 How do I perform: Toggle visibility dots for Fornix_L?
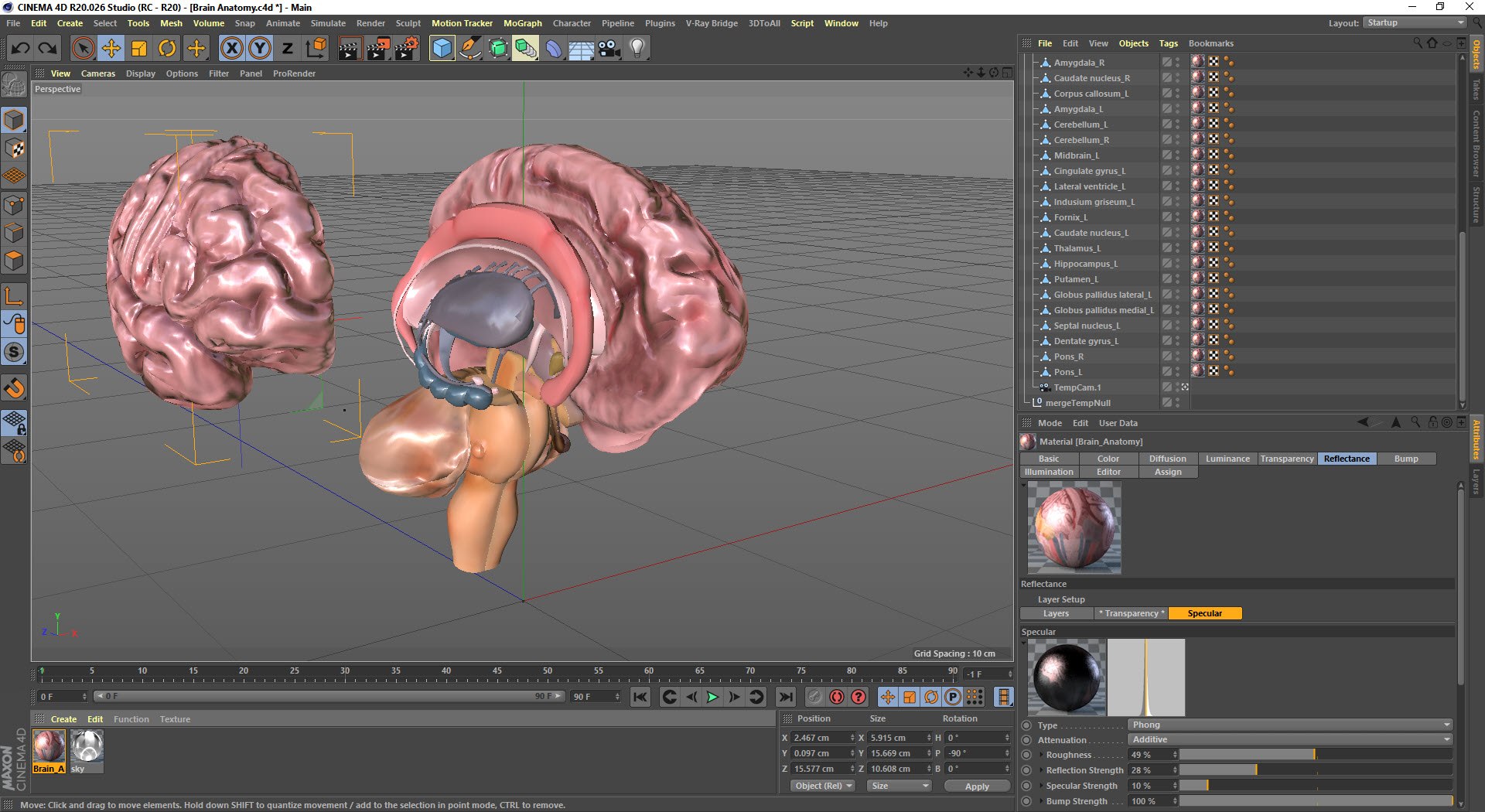(x=1178, y=217)
